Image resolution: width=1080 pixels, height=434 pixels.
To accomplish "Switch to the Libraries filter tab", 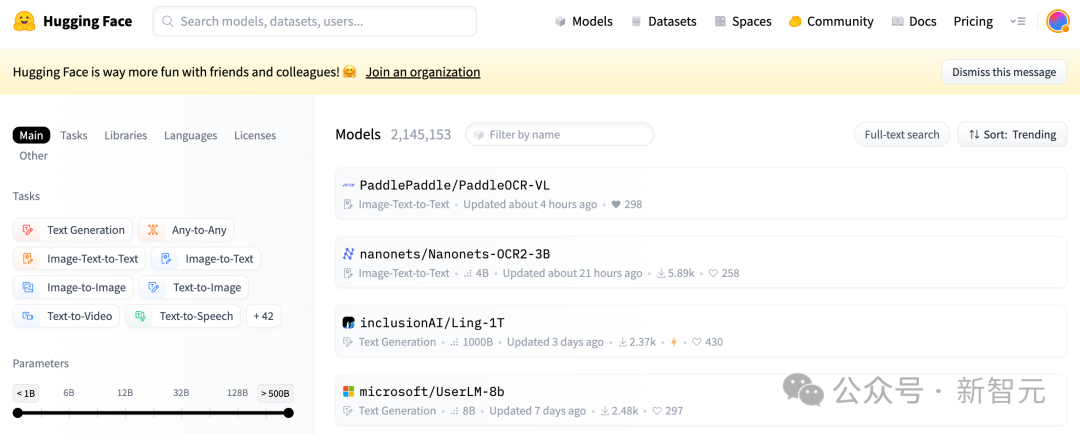I will (x=125, y=135).
